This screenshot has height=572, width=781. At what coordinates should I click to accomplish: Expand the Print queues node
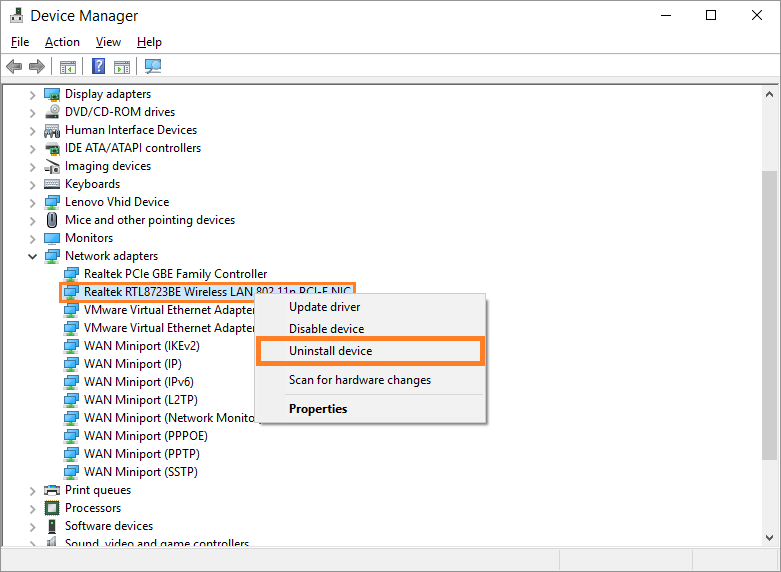pyautogui.click(x=32, y=490)
